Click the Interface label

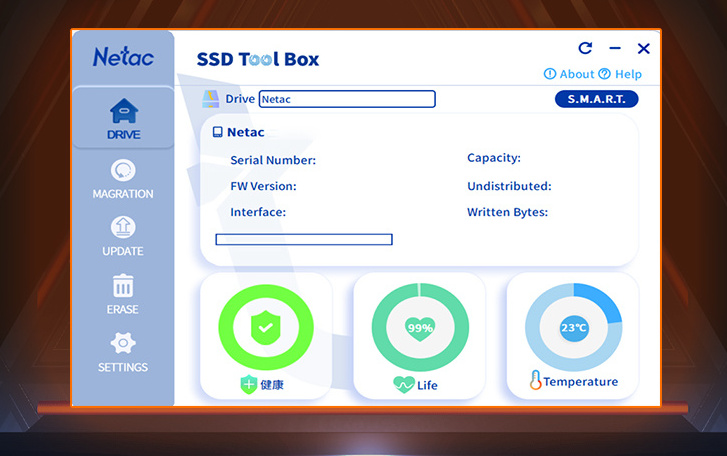(258, 212)
